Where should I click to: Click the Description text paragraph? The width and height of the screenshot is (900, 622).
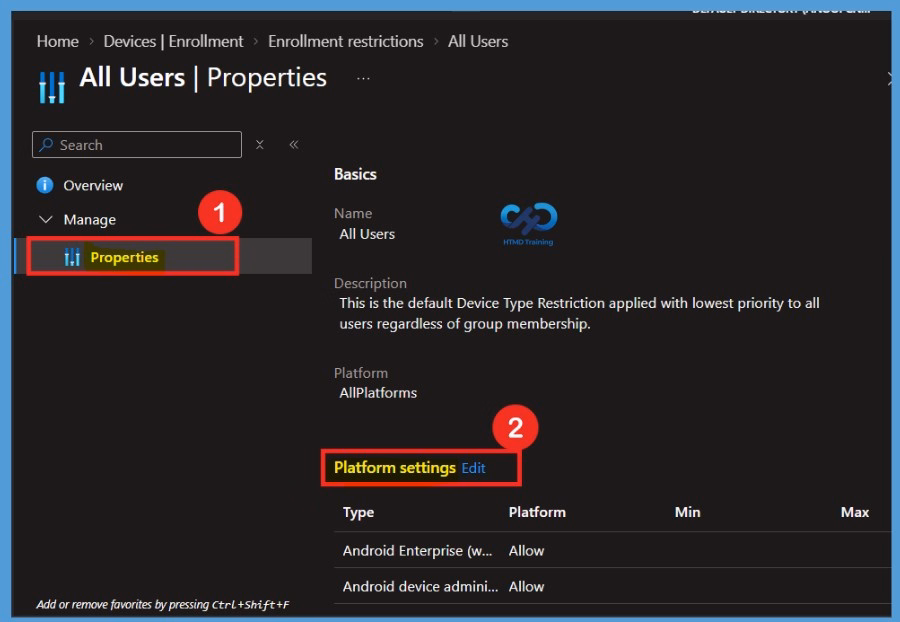point(579,313)
